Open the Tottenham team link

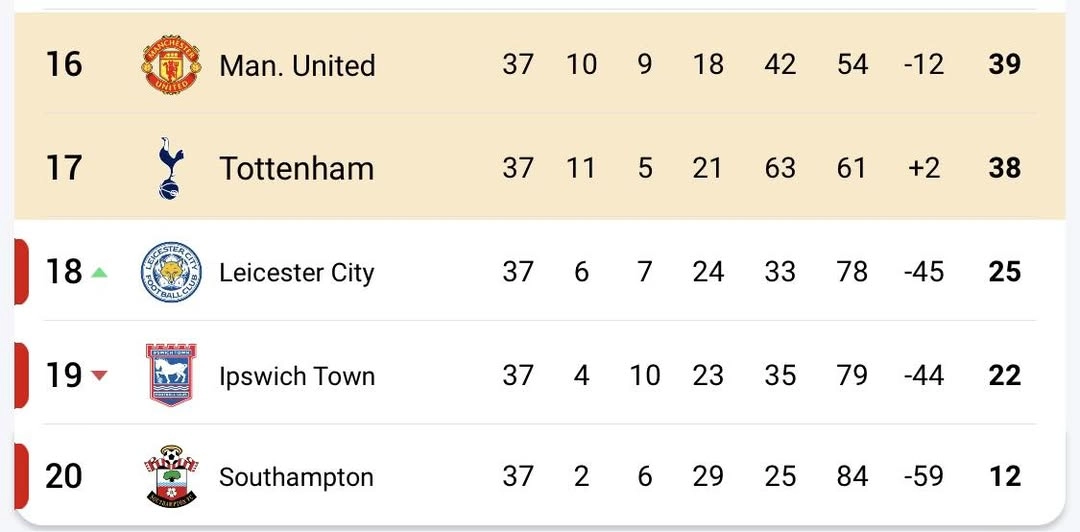[296, 169]
